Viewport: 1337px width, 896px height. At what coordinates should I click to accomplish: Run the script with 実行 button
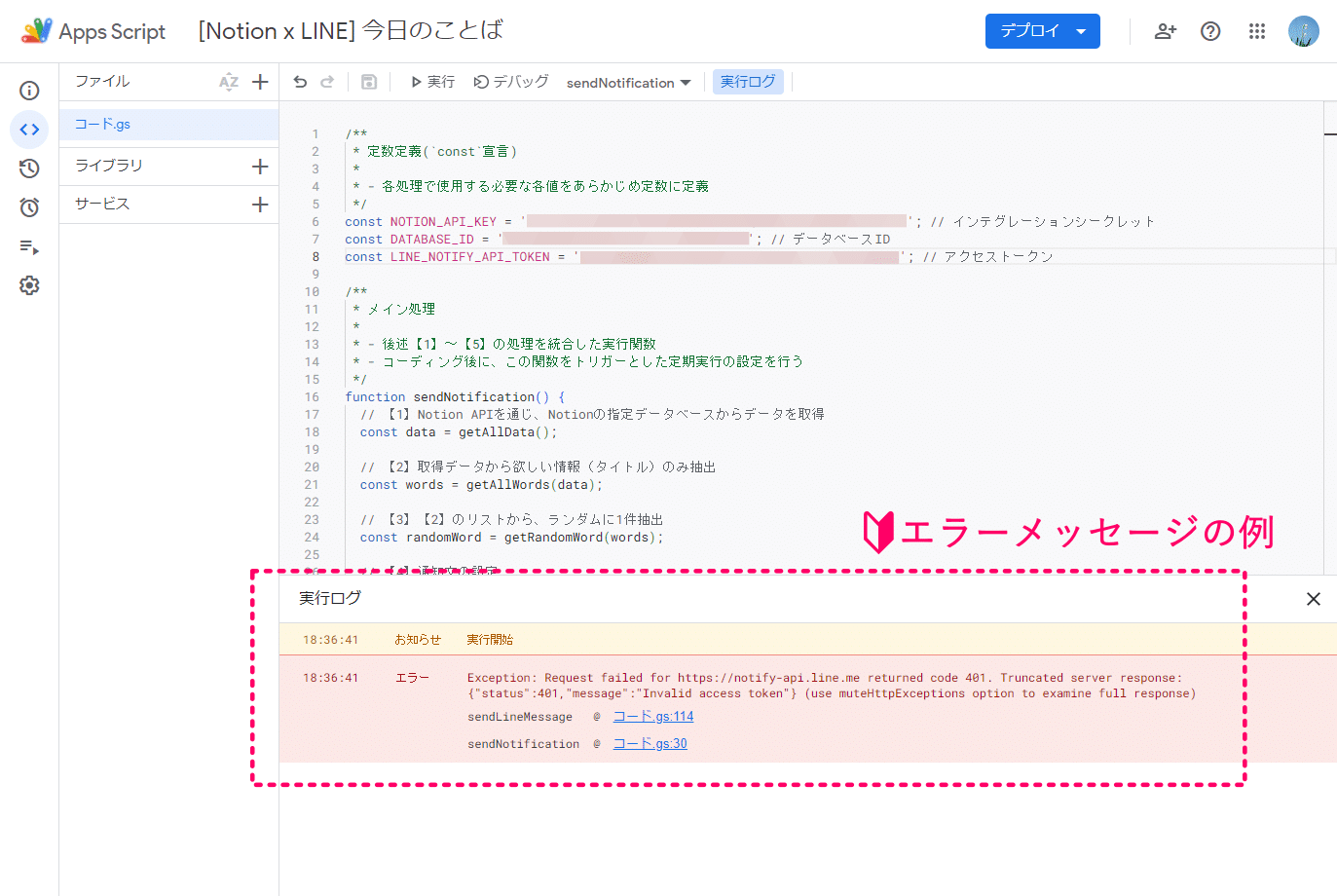tap(432, 82)
